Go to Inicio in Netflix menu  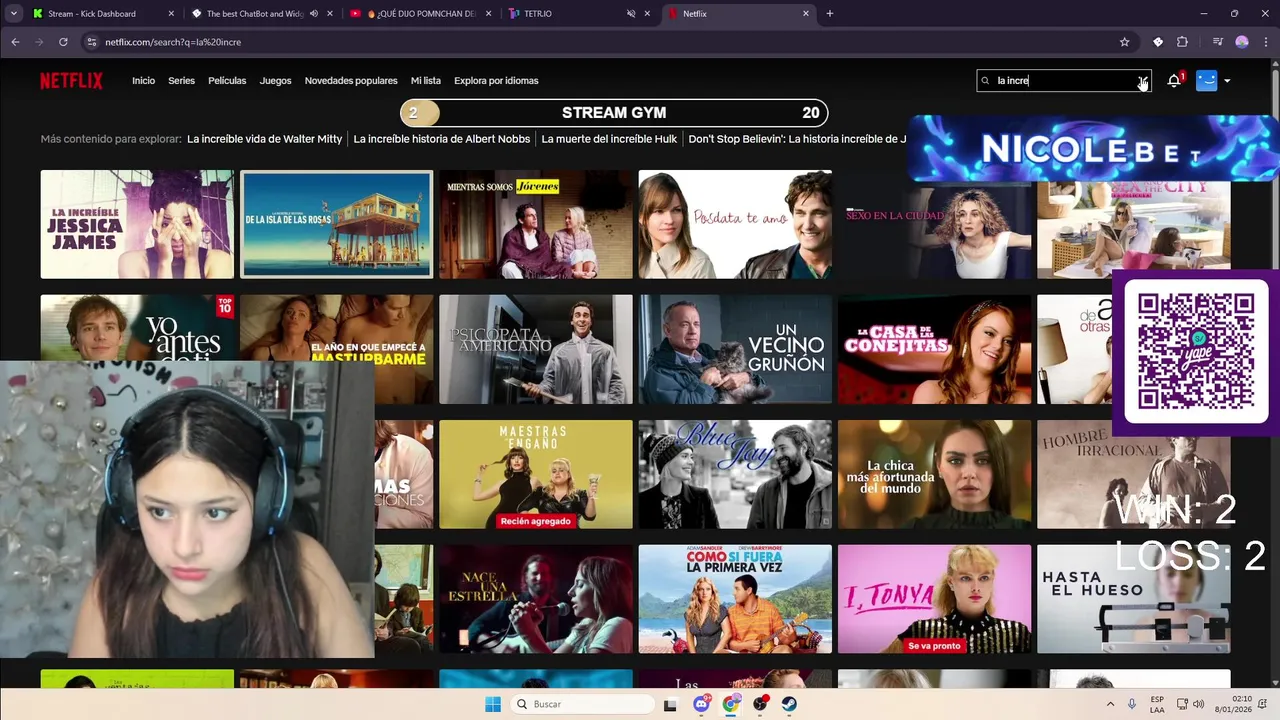click(x=143, y=81)
